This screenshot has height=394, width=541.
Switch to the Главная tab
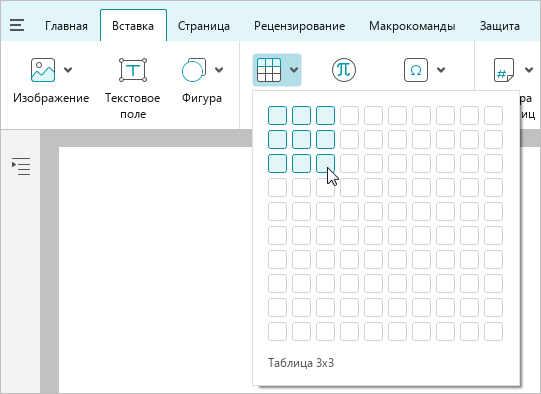pos(66,26)
